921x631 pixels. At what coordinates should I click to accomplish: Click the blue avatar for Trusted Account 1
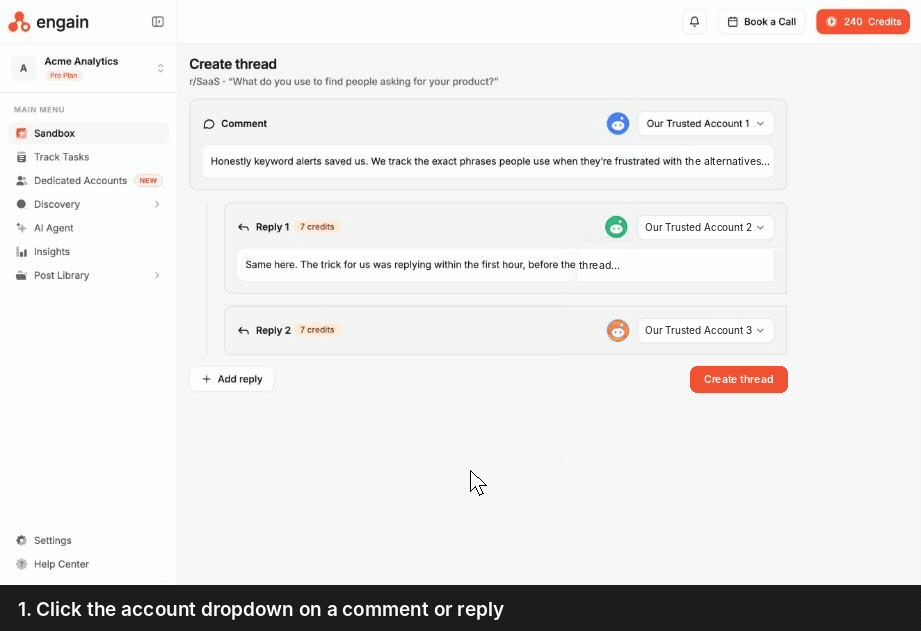coord(618,123)
